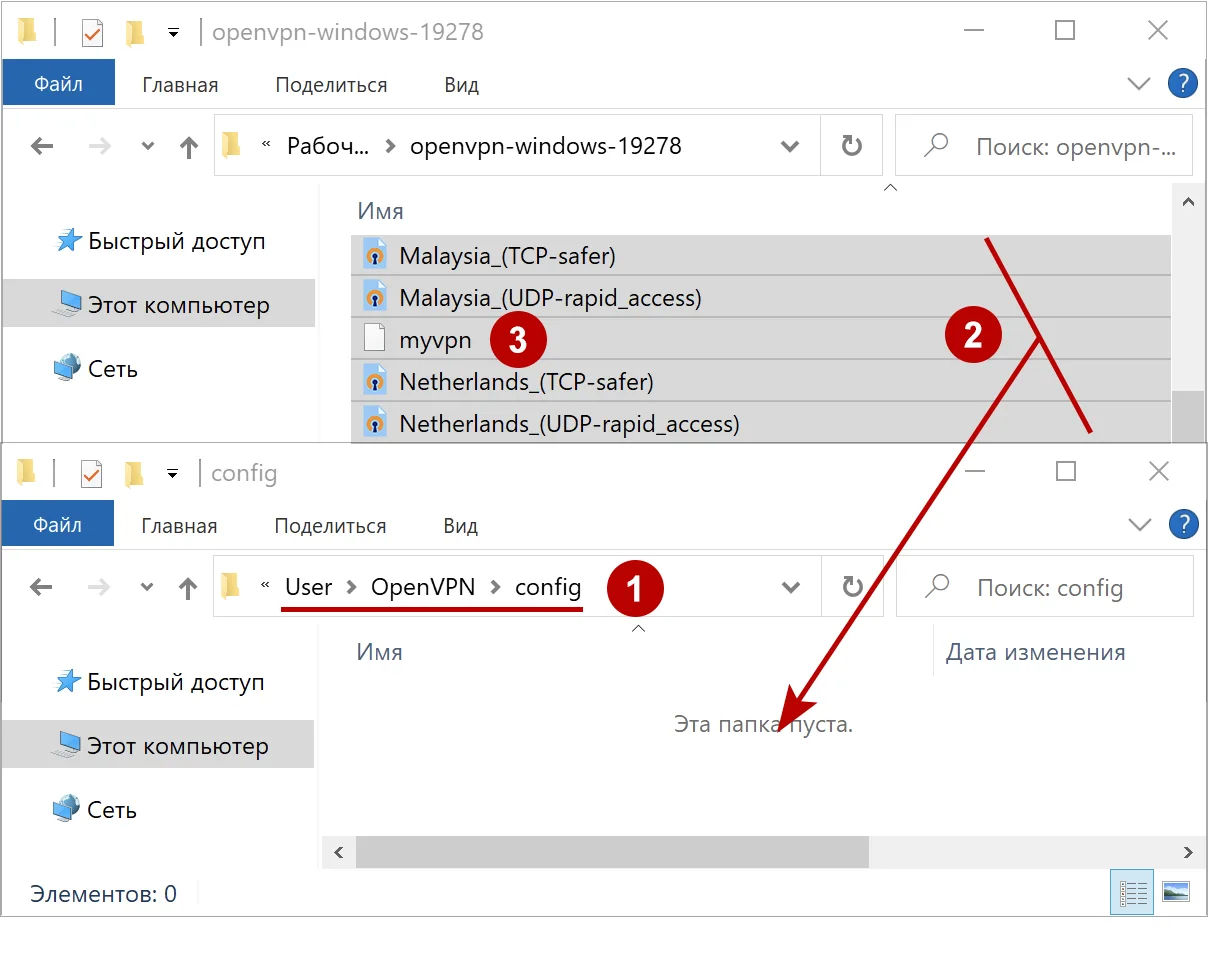Pin the ribbon open with the chevron
The width and height of the screenshot is (1209, 961).
pyautogui.click(x=1139, y=524)
